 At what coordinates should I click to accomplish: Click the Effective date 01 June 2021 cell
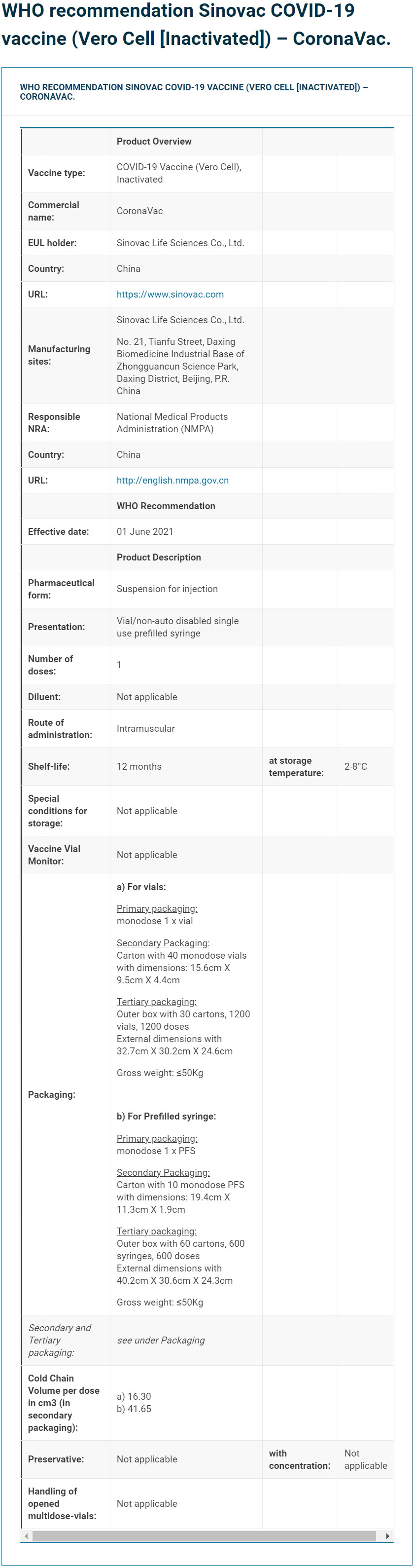[186, 531]
